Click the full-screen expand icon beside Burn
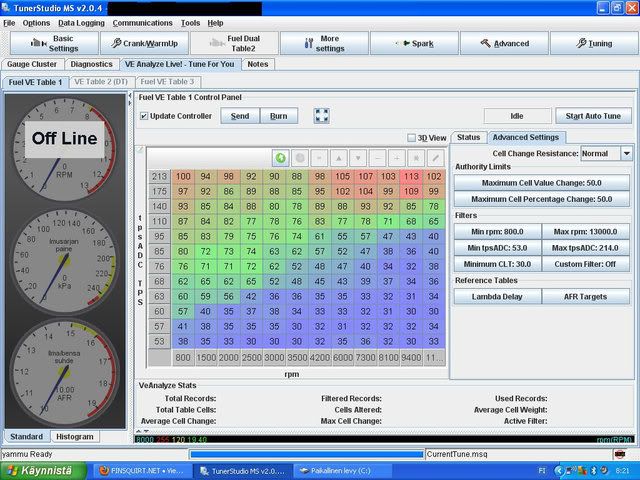This screenshot has width=640, height=480. pyautogui.click(x=322, y=116)
